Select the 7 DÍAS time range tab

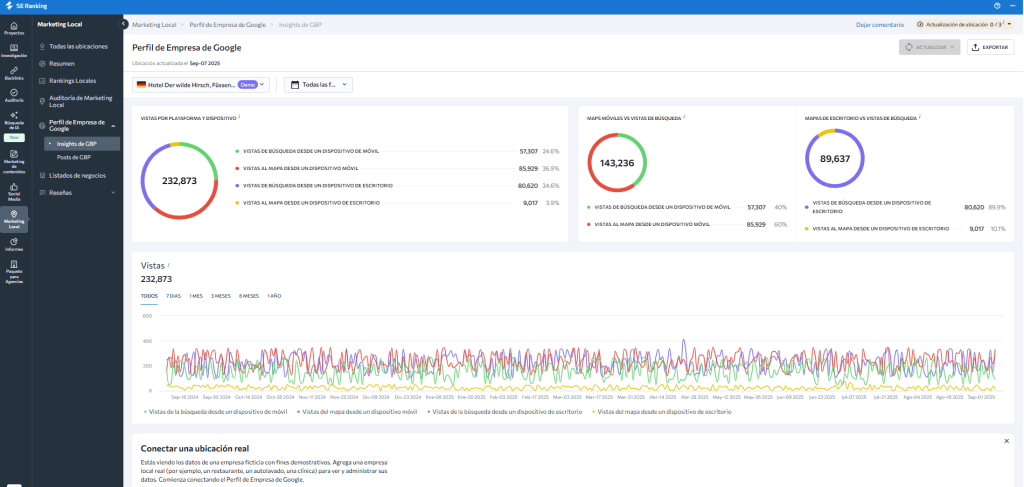click(174, 296)
